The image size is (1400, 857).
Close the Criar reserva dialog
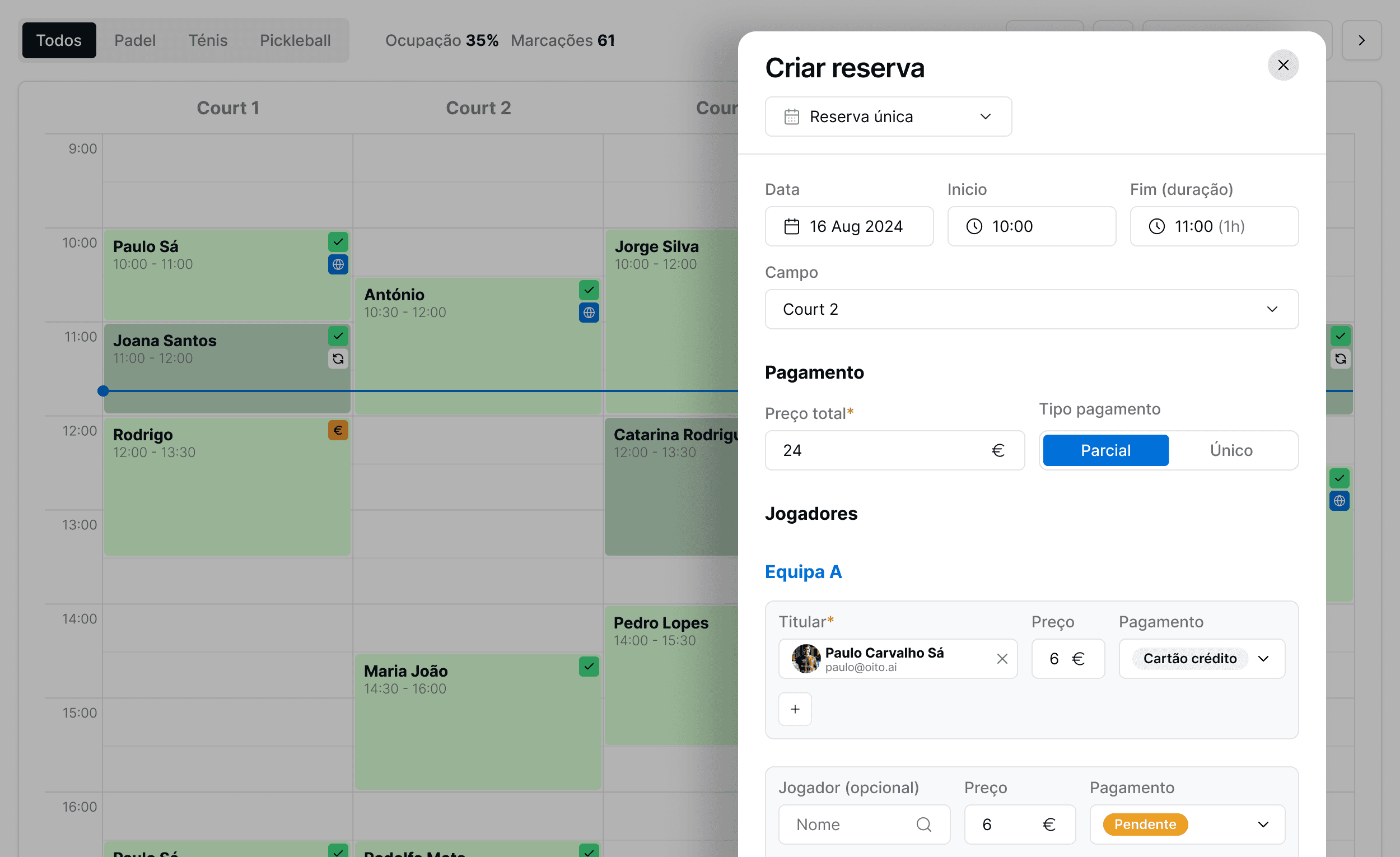pyautogui.click(x=1282, y=66)
